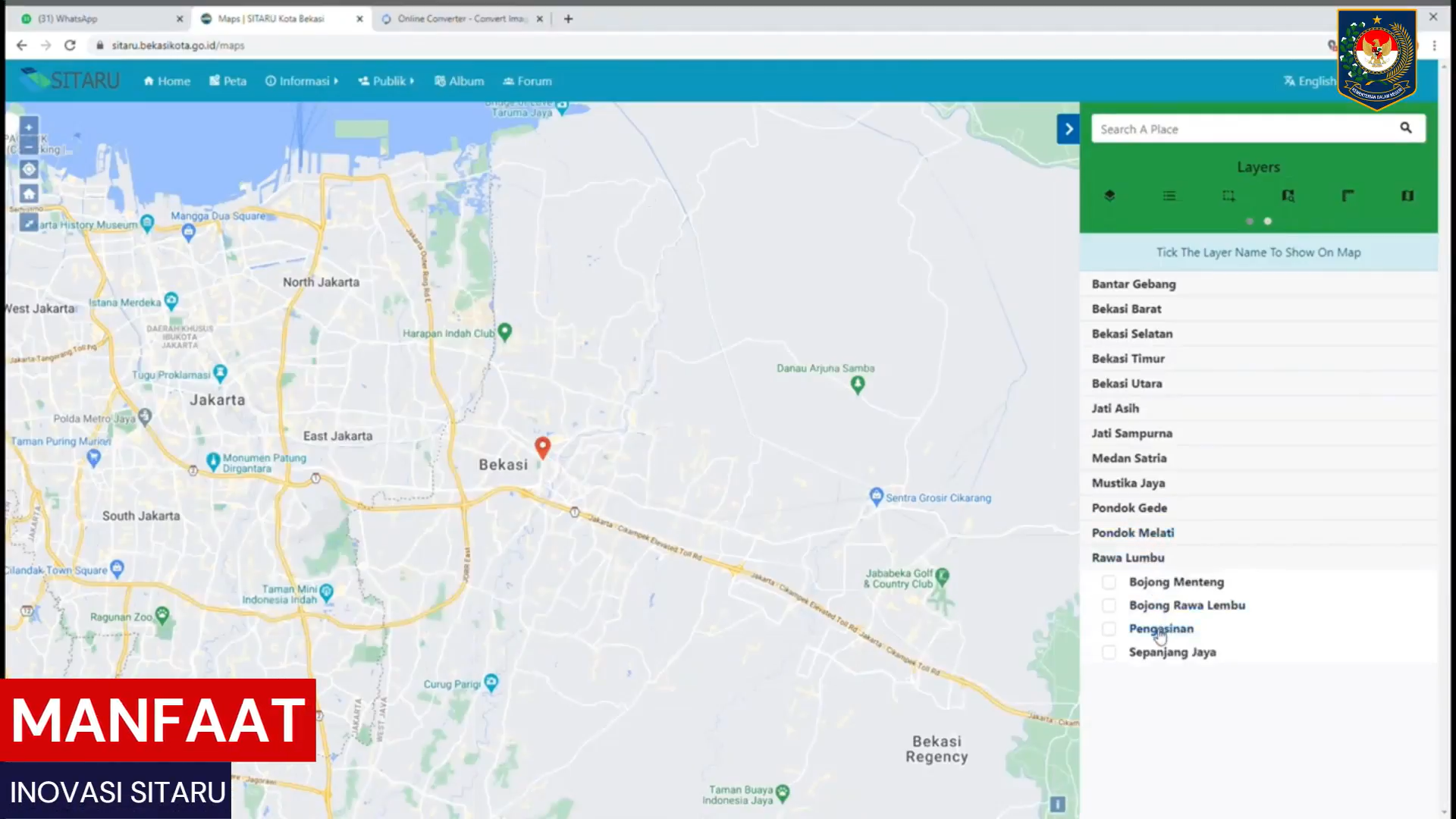The height and width of the screenshot is (819, 1456).
Task: Expand the Pondok Gede district
Action: coord(1259,508)
